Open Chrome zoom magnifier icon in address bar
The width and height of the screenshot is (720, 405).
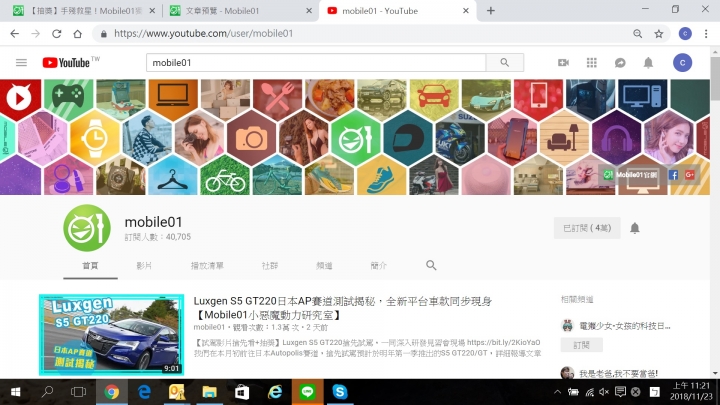[x=637, y=34]
